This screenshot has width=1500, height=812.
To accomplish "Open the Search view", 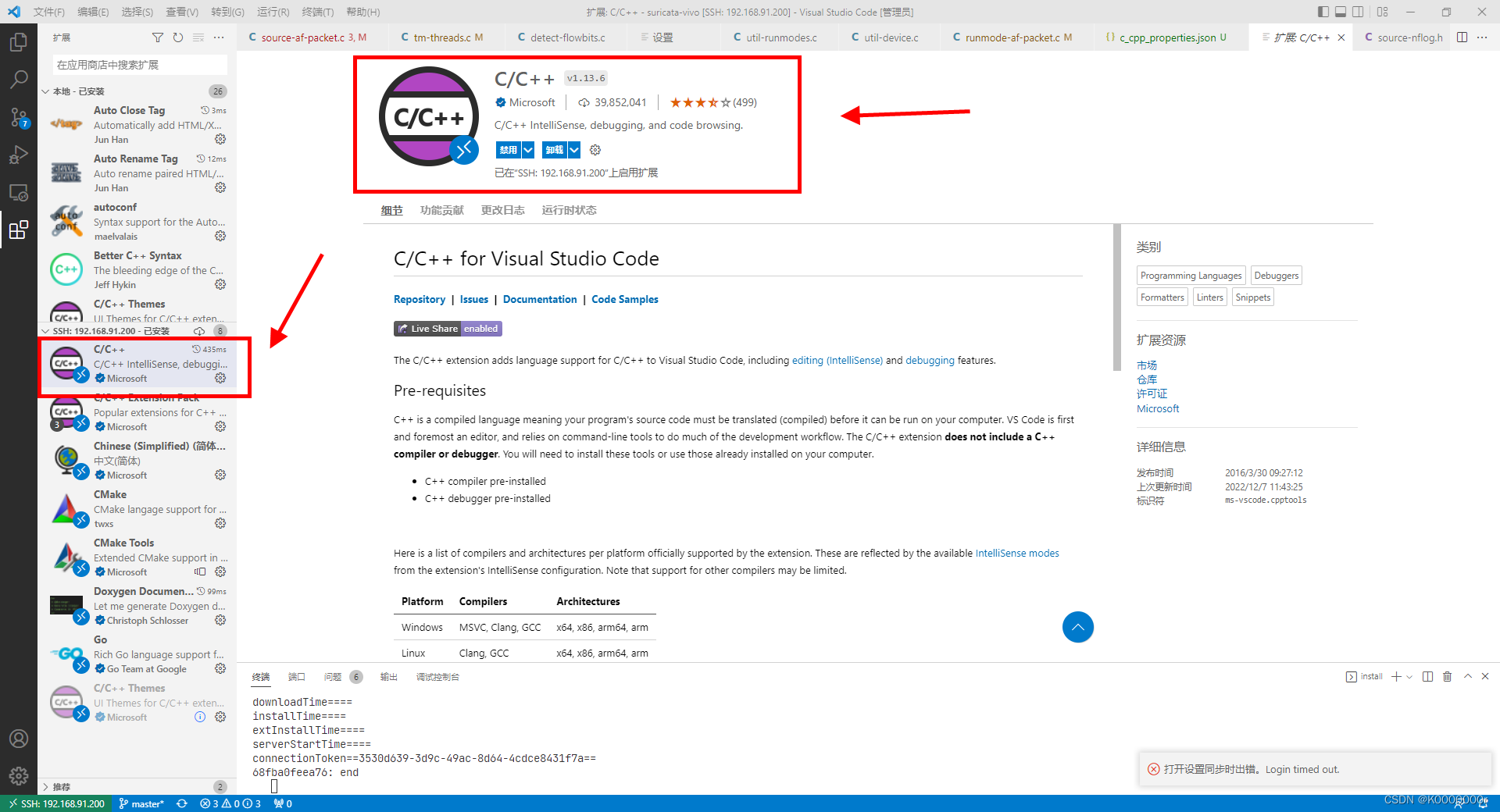I will (x=20, y=79).
